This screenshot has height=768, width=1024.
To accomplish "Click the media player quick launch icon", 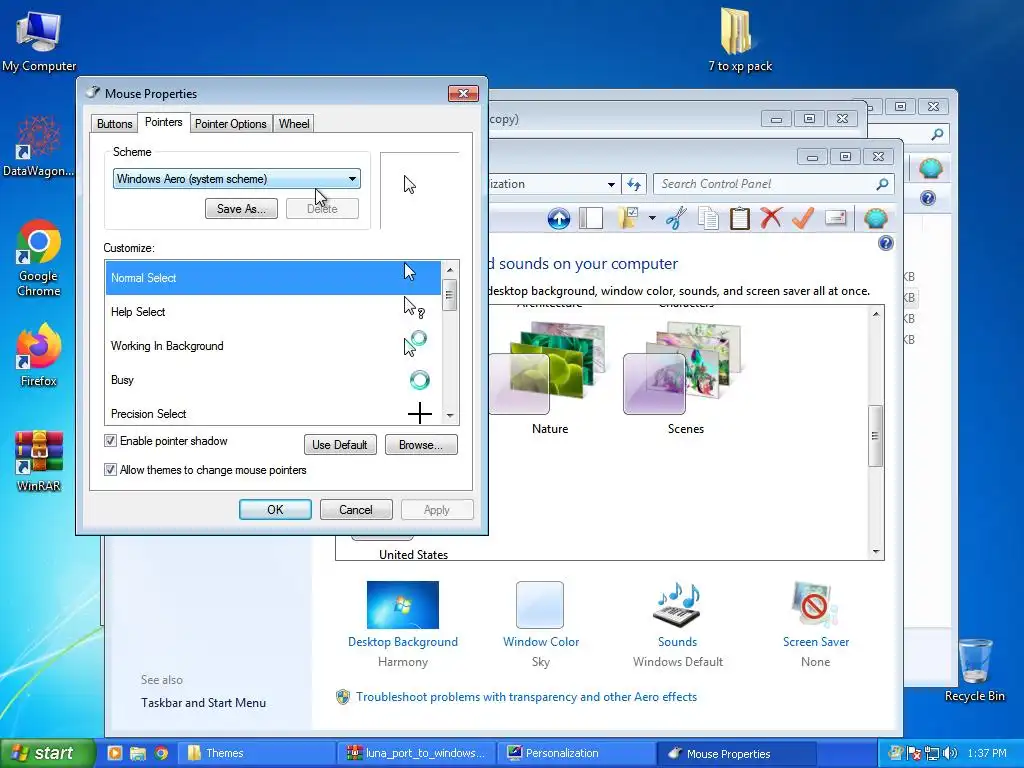I will coord(114,753).
